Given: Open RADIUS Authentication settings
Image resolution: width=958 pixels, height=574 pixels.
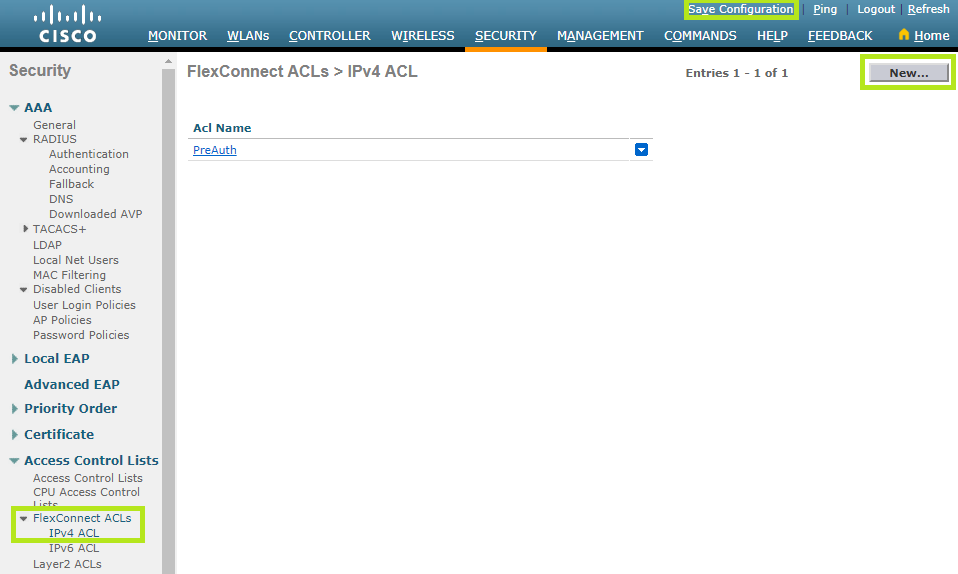Looking at the screenshot, I should pyautogui.click(x=88, y=154).
